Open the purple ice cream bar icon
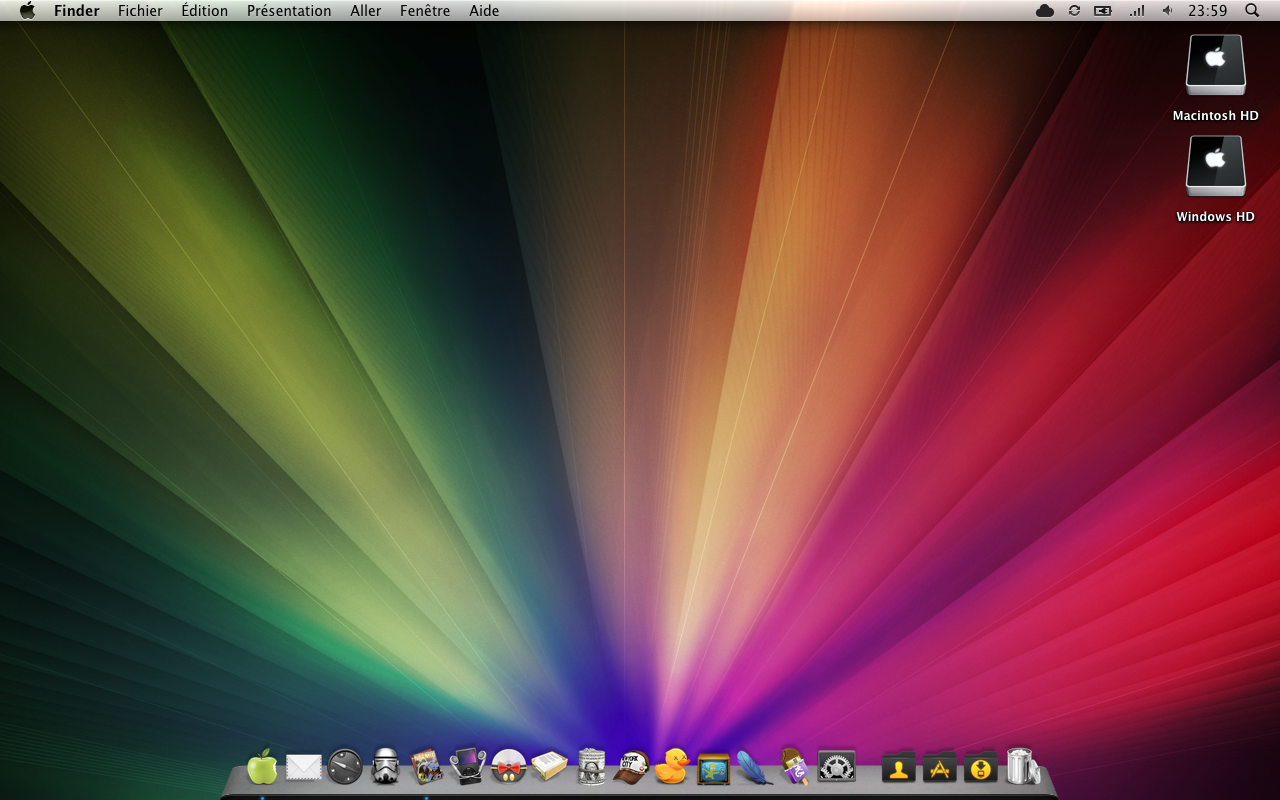 tap(795, 766)
